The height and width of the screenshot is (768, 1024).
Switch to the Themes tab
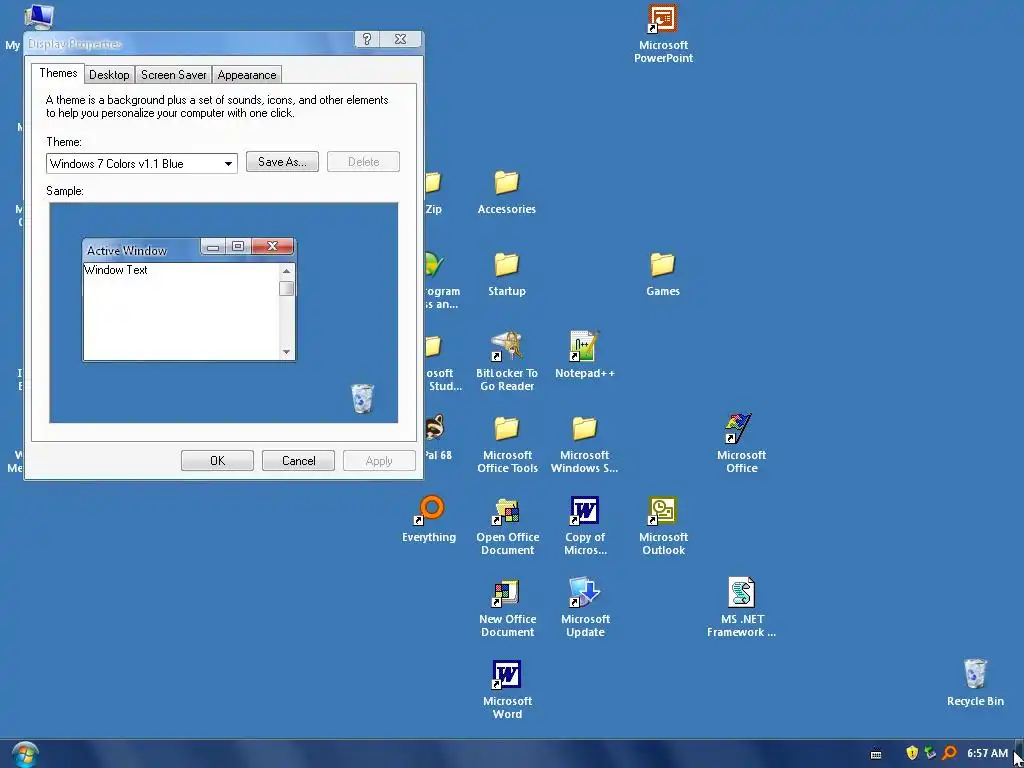click(58, 73)
